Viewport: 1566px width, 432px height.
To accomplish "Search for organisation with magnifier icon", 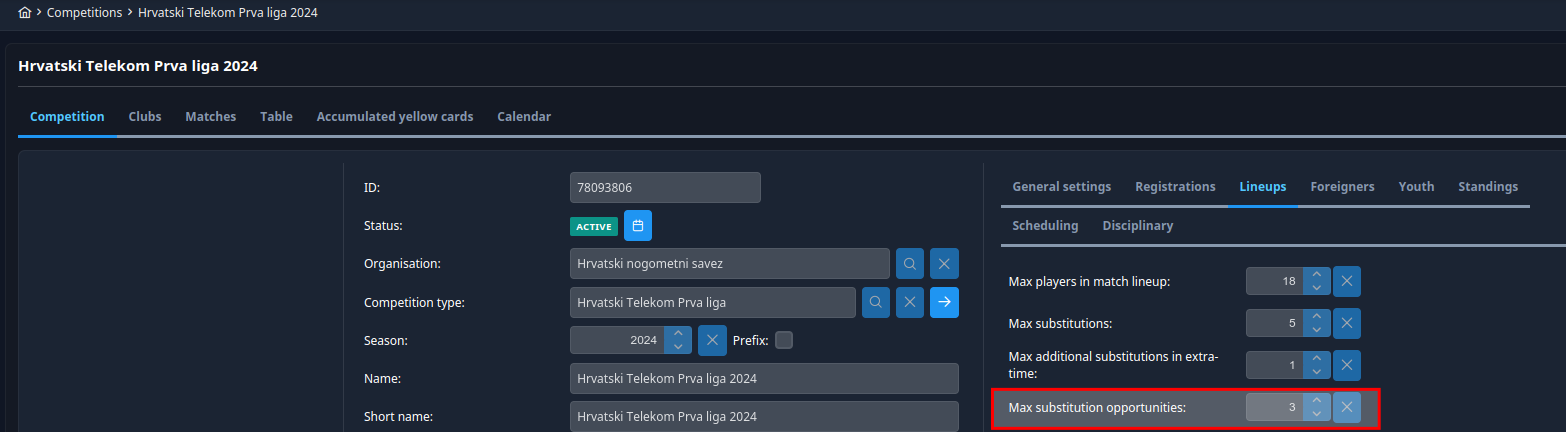I will 910,264.
